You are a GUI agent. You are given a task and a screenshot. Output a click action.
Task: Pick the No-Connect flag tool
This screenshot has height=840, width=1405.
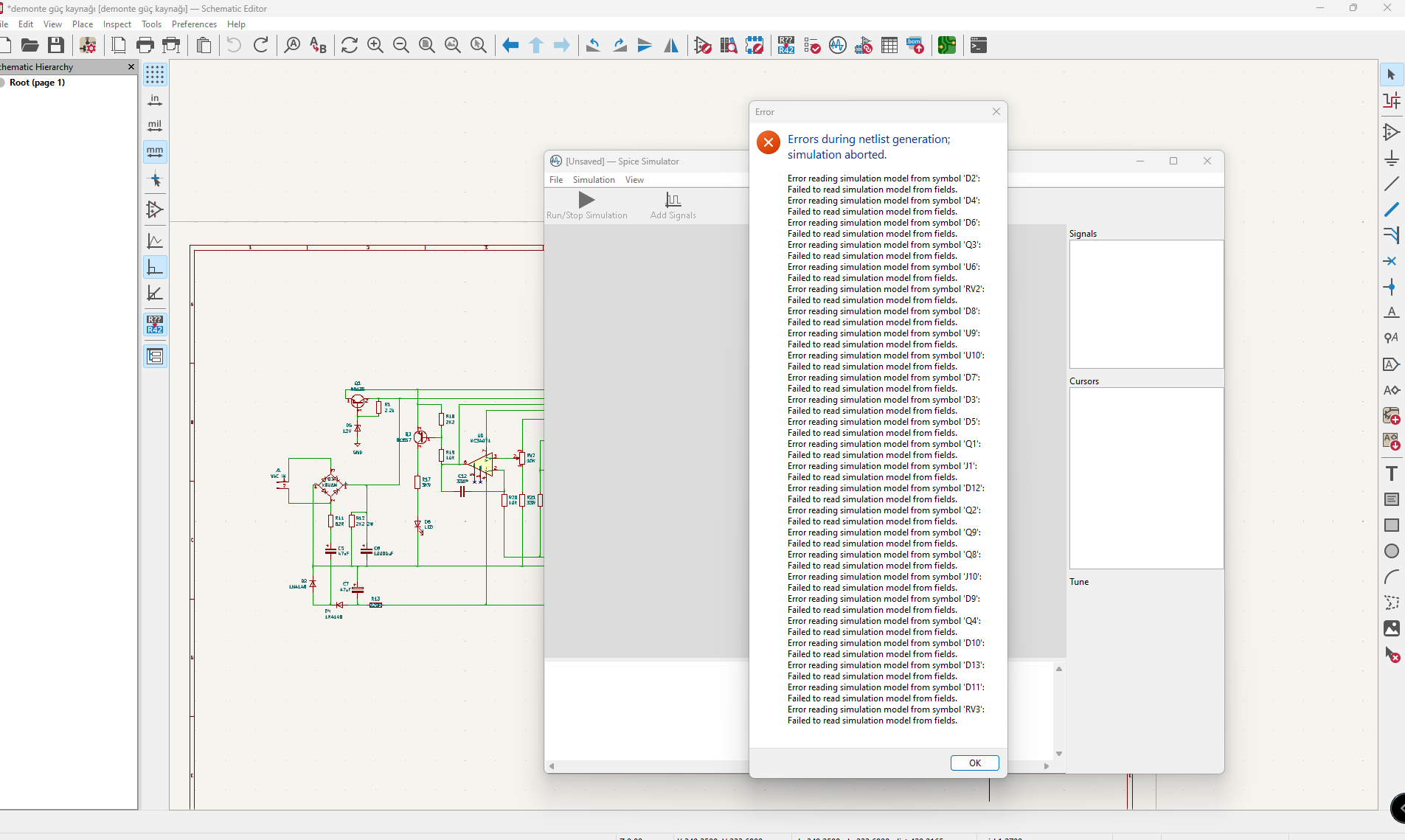click(1391, 261)
